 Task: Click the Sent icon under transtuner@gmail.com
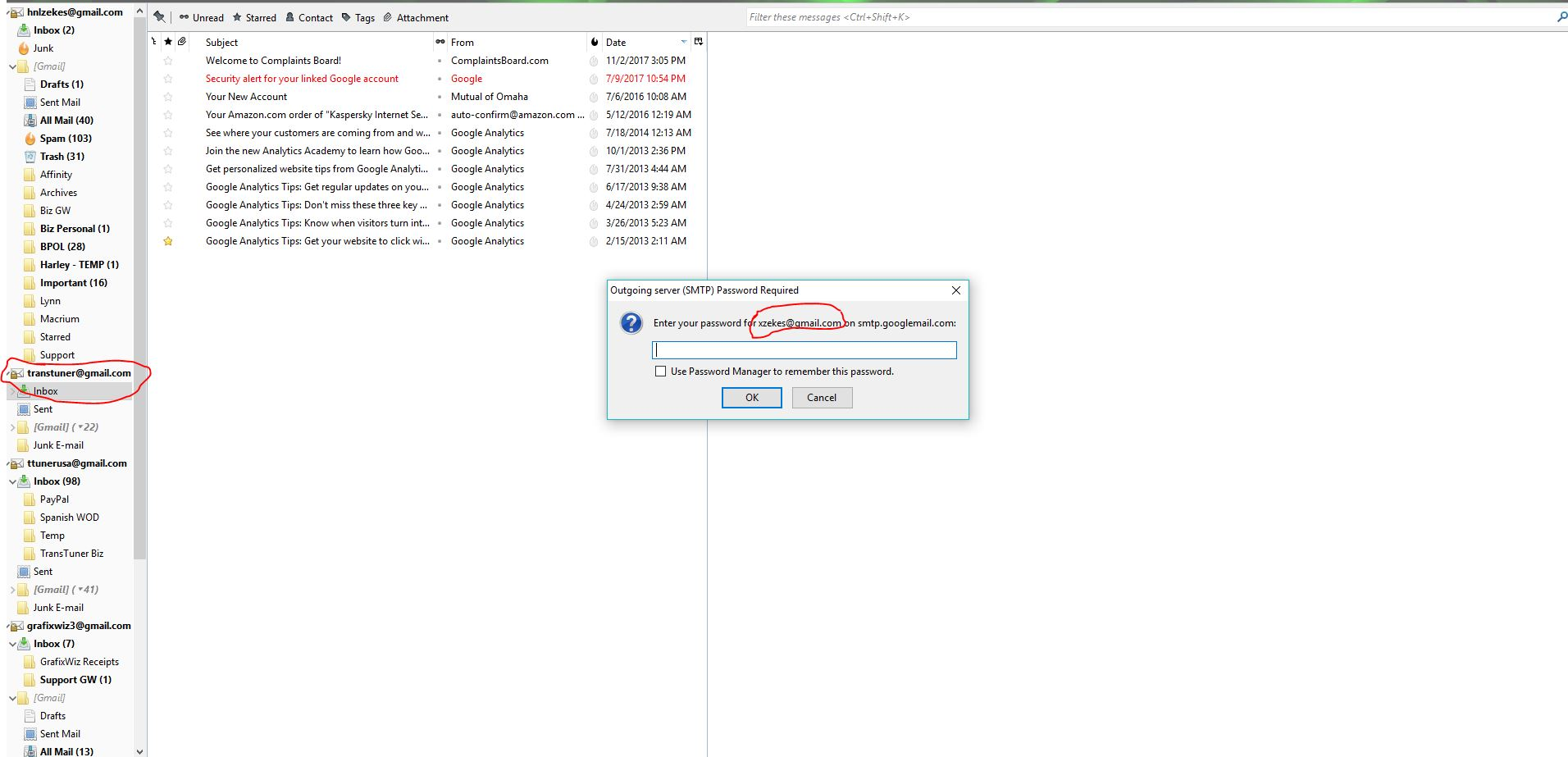[x=24, y=409]
